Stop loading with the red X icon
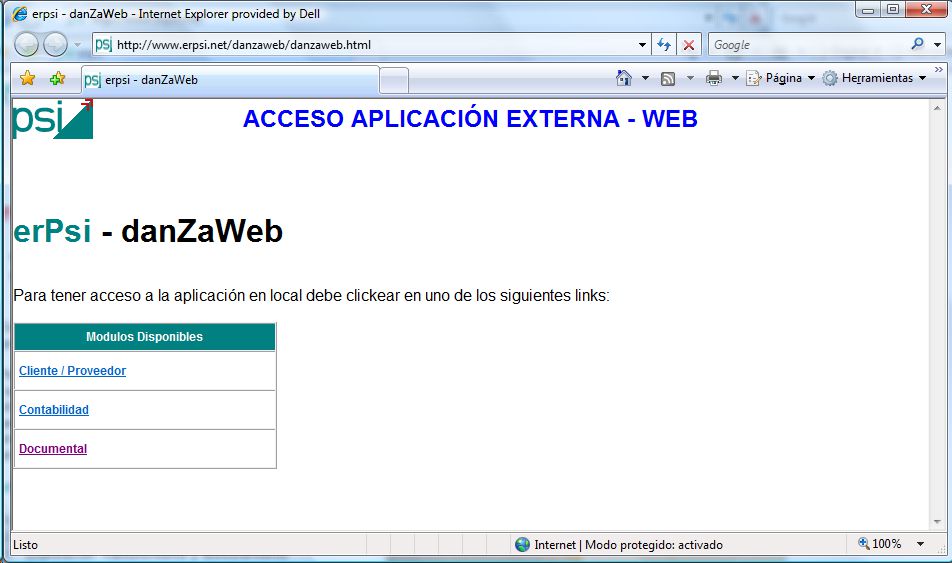 pos(688,45)
